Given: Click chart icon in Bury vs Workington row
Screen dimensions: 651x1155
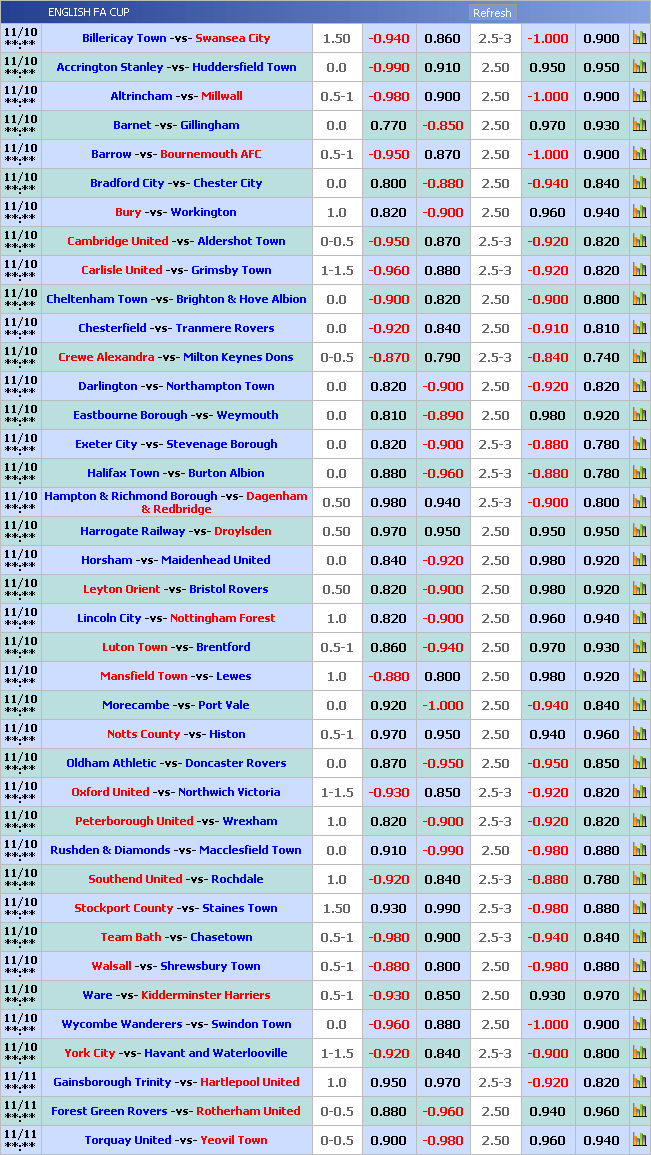Looking at the screenshot, I should pyautogui.click(x=639, y=212).
